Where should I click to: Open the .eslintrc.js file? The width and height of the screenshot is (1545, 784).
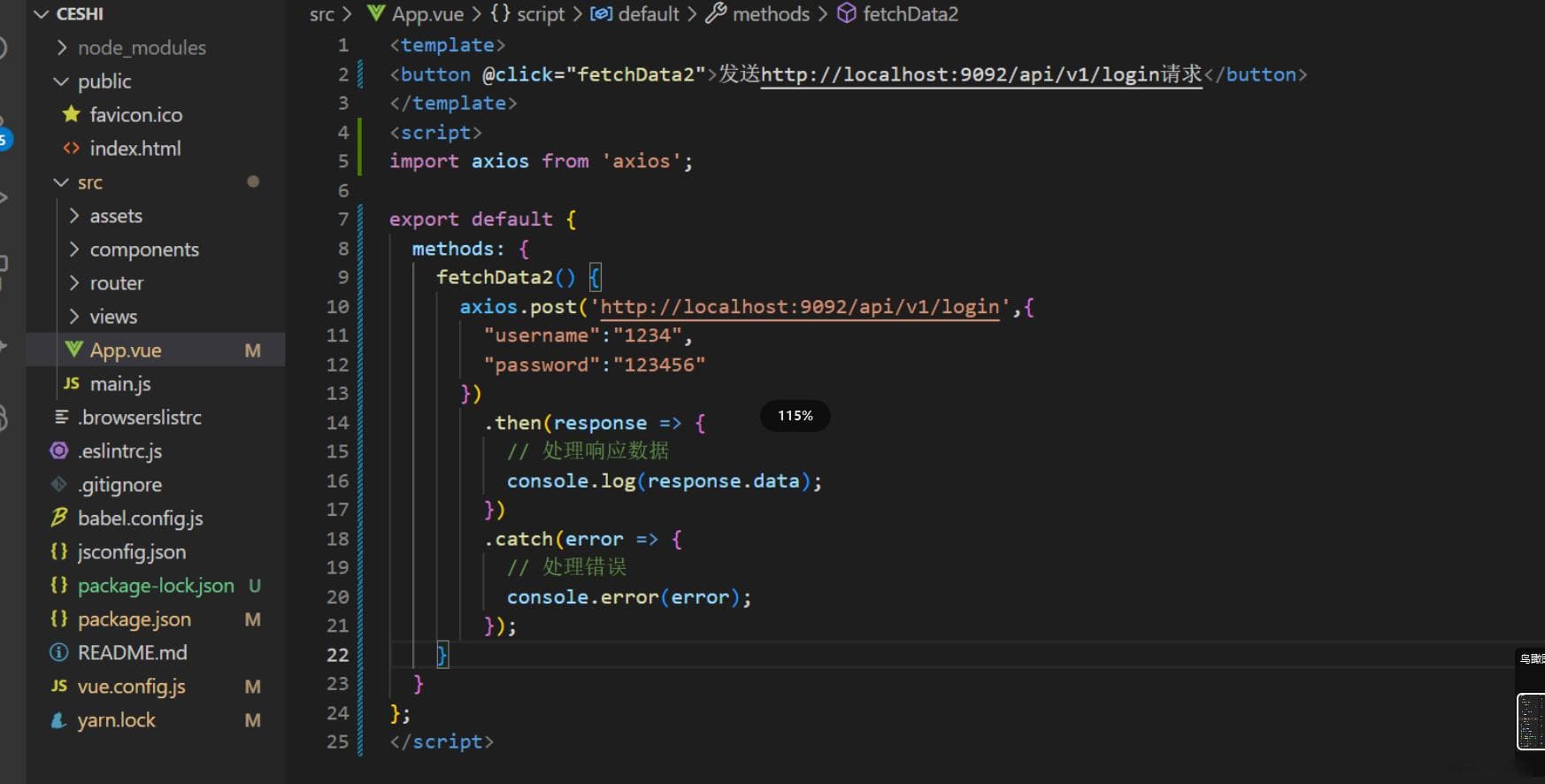(x=120, y=451)
